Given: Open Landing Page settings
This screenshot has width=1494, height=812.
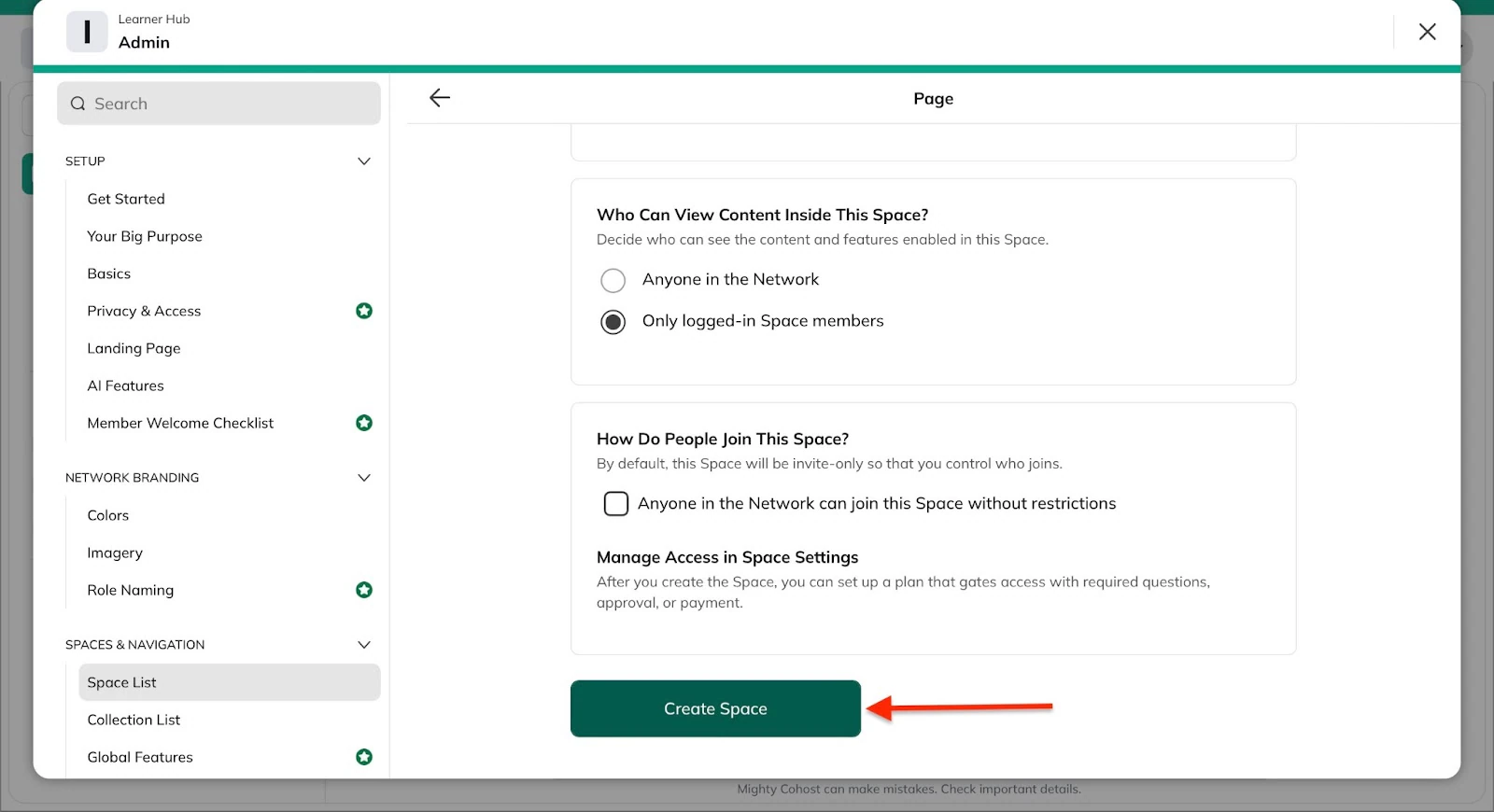Looking at the screenshot, I should (x=134, y=348).
